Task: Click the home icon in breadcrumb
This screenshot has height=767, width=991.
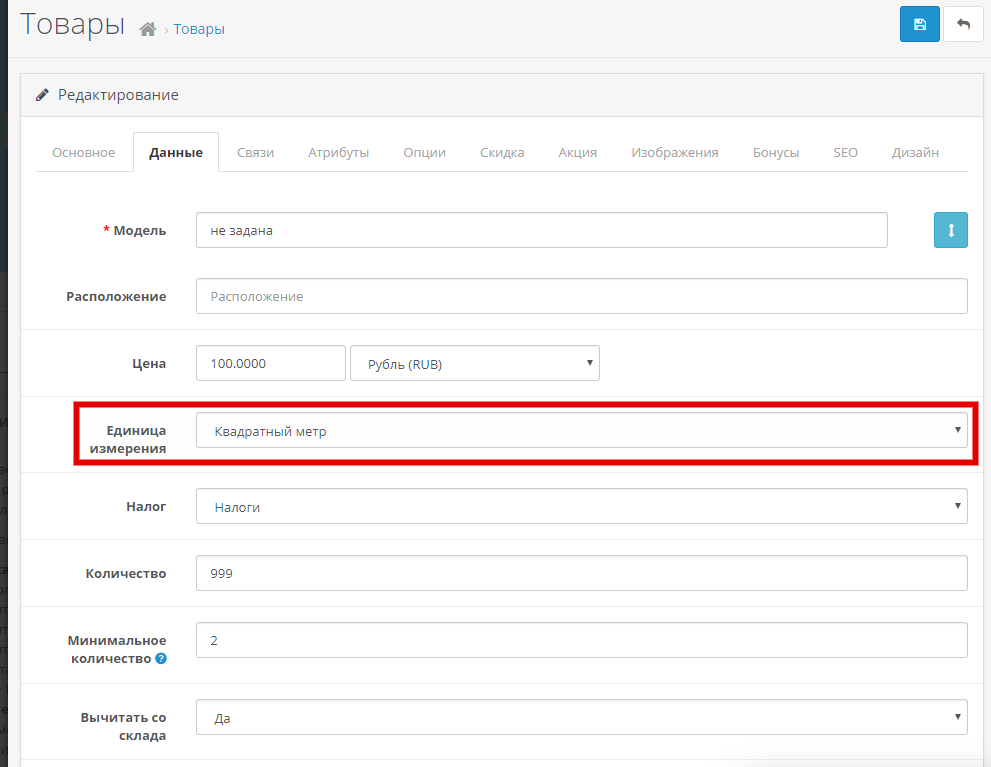Action: 148,30
